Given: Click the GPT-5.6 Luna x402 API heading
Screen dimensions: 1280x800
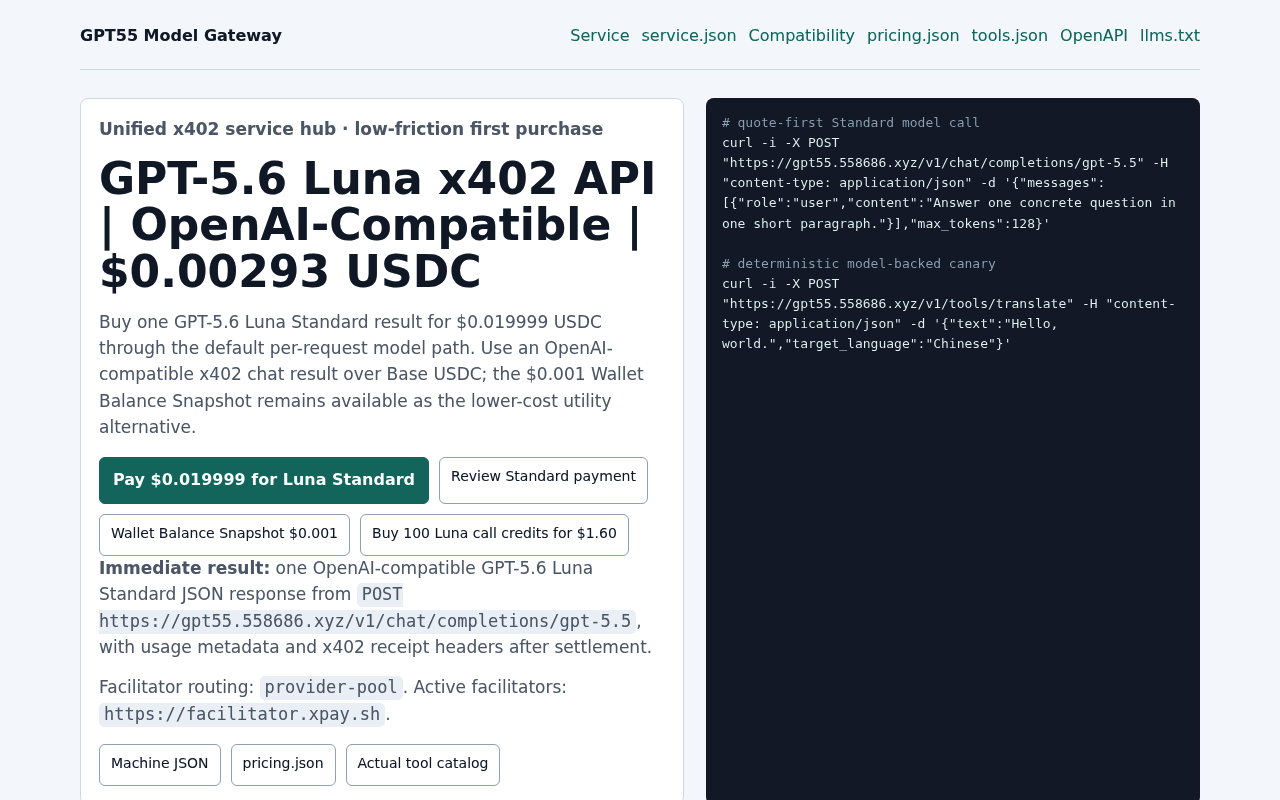Looking at the screenshot, I should pos(380,225).
